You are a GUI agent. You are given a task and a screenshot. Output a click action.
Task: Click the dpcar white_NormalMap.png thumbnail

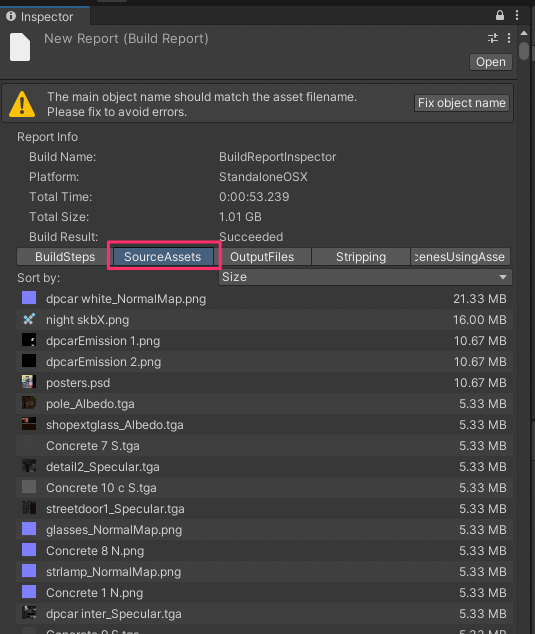(x=29, y=298)
